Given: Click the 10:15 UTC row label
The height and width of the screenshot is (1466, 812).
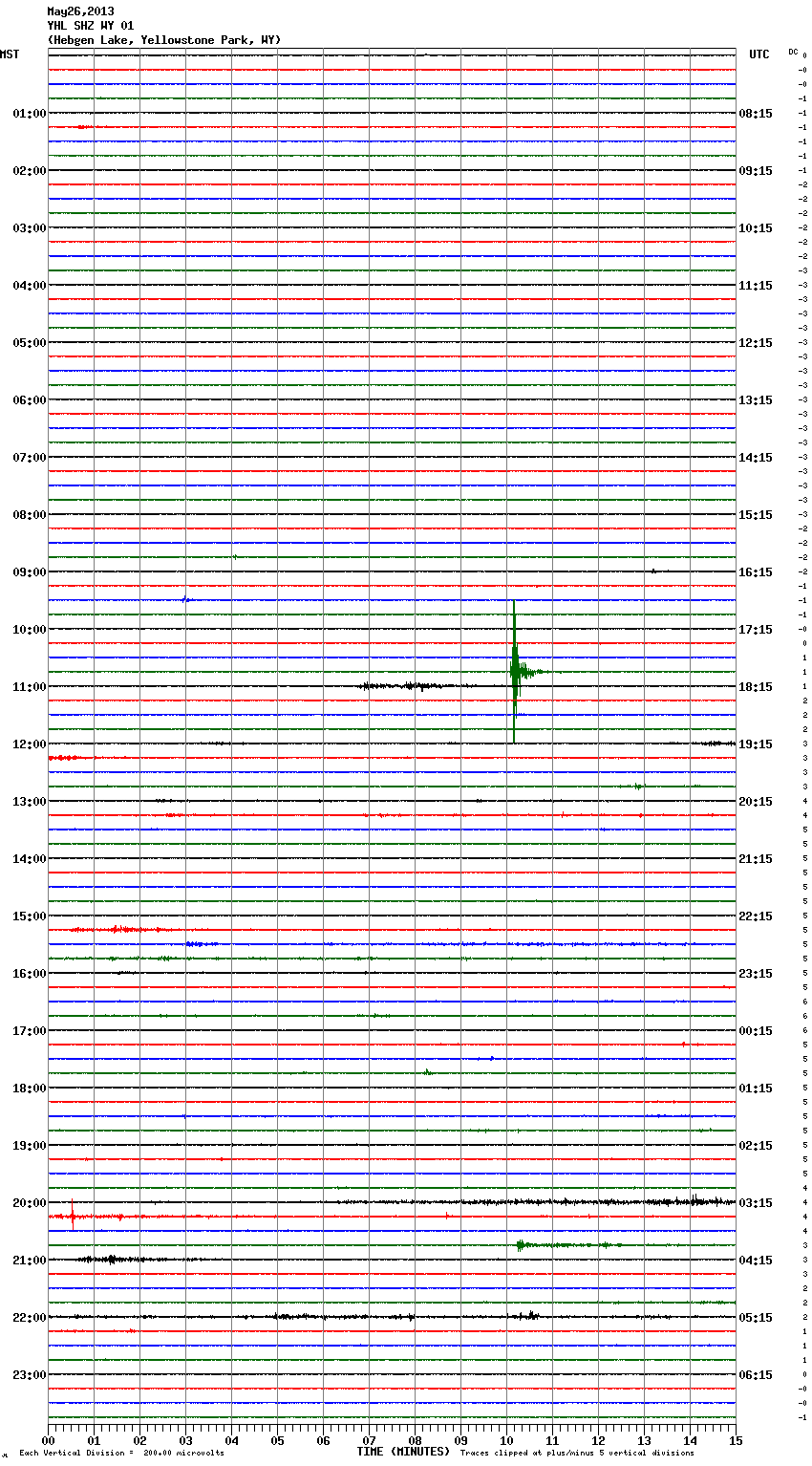Looking at the screenshot, I should pos(756,228).
